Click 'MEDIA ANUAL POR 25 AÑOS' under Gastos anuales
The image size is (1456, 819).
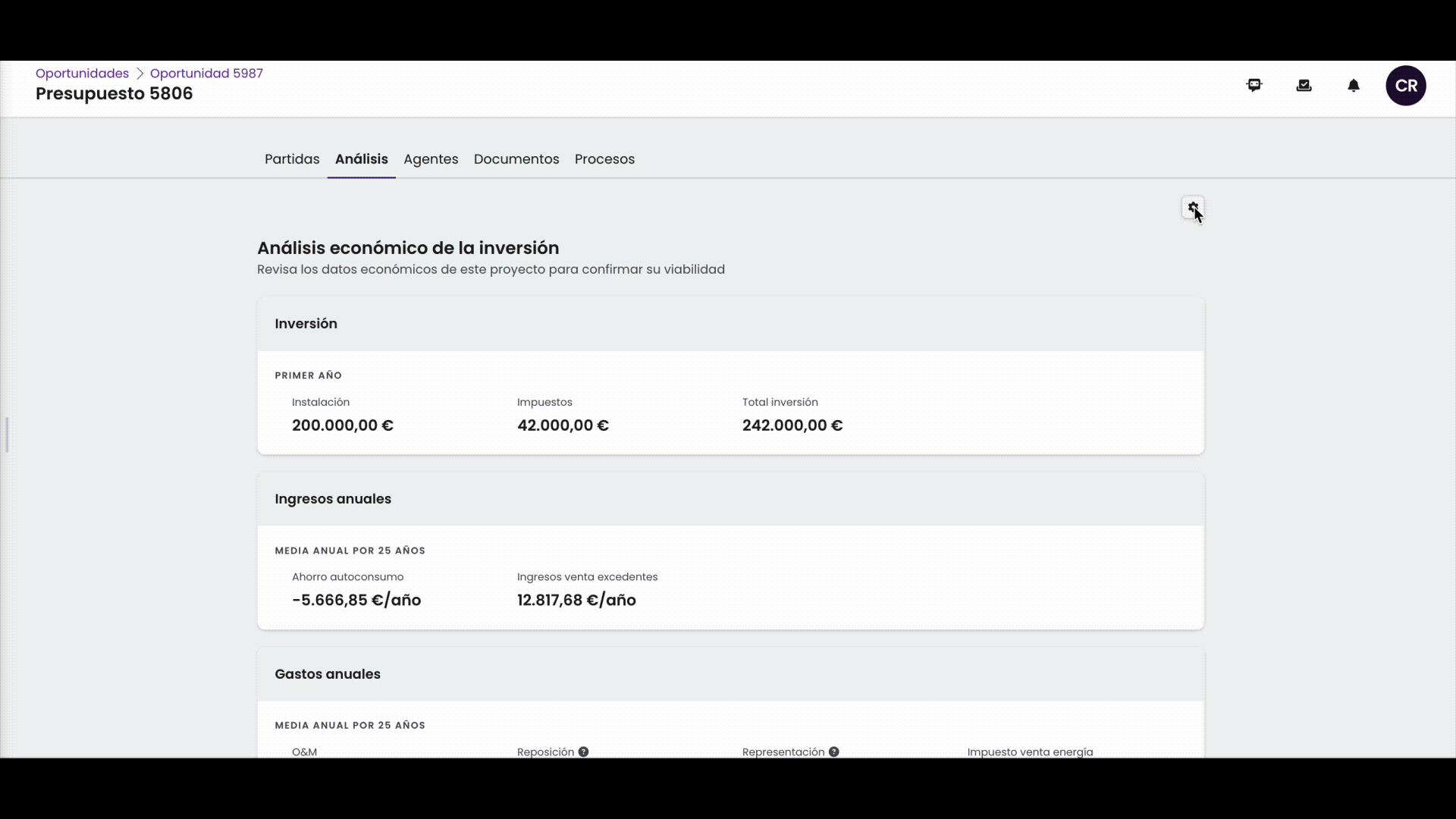click(x=350, y=725)
